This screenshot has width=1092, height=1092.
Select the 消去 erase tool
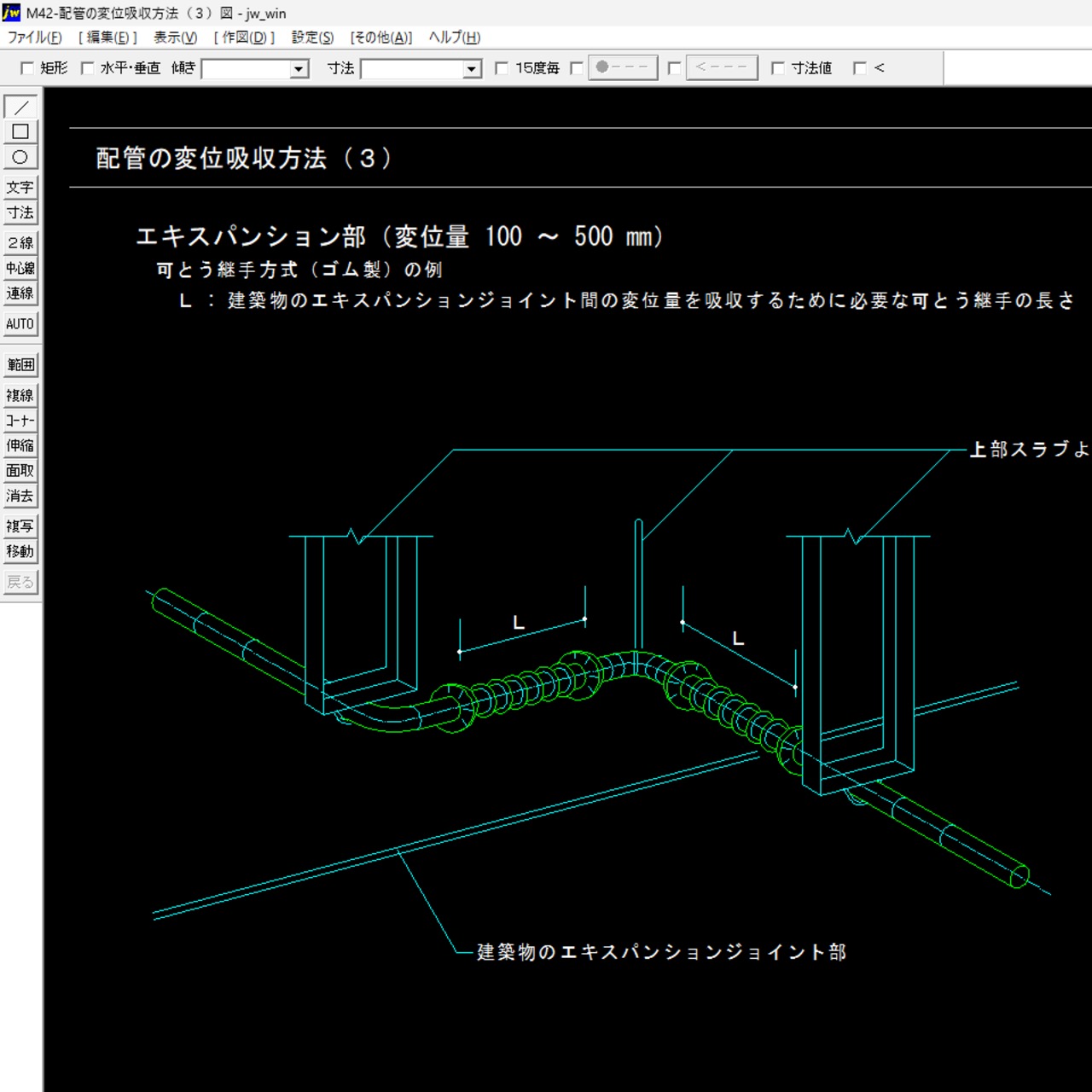pos(20,496)
